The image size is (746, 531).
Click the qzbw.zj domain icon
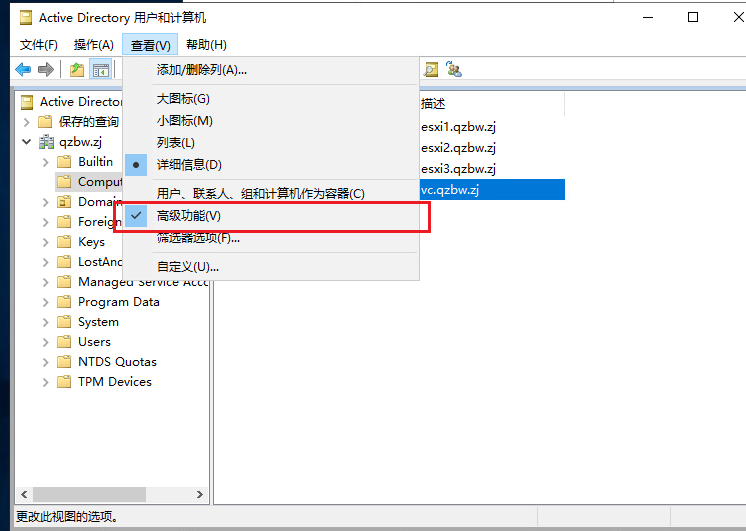[44, 142]
